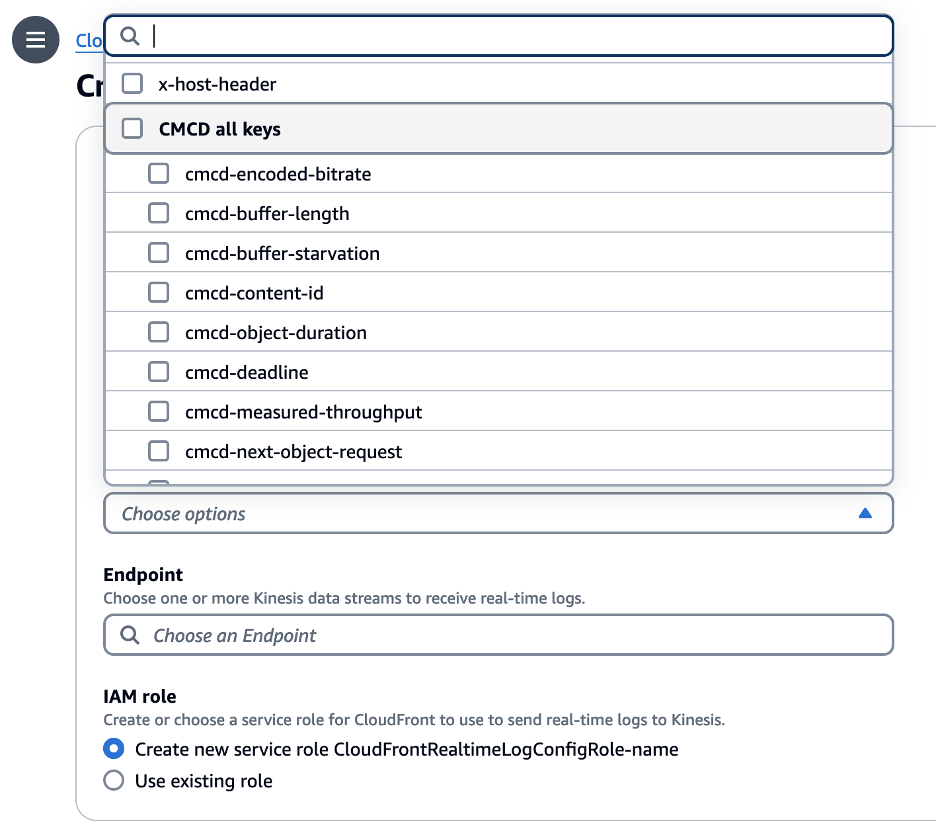Open the navigation hamburger menu
Image resolution: width=936 pixels, height=834 pixels.
click(x=35, y=40)
